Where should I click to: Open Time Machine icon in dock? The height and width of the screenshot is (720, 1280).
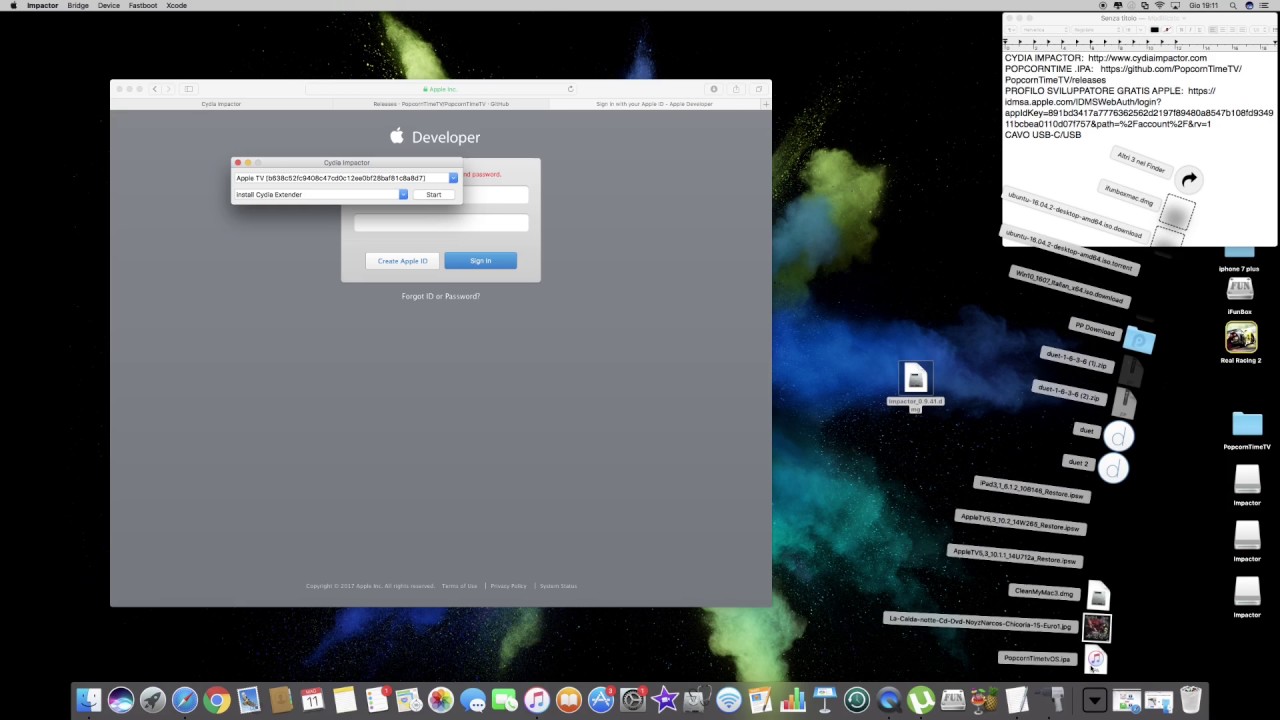pyautogui.click(x=857, y=700)
